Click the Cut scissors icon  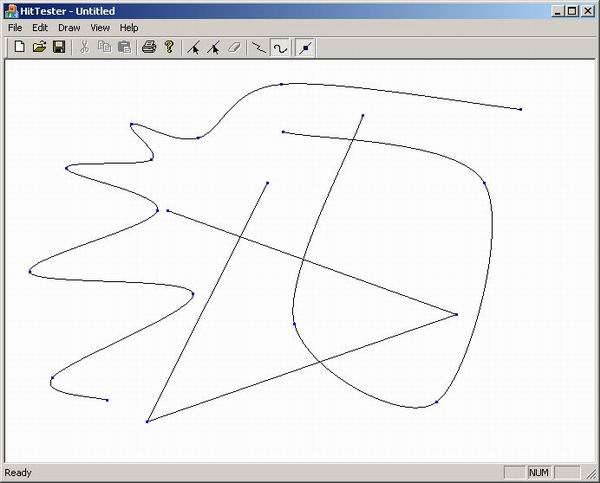pos(85,47)
